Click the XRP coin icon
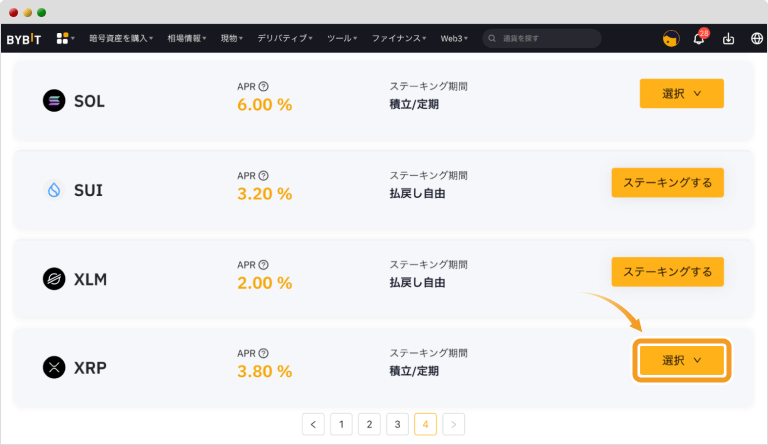768x445 pixels. pyautogui.click(x=54, y=367)
